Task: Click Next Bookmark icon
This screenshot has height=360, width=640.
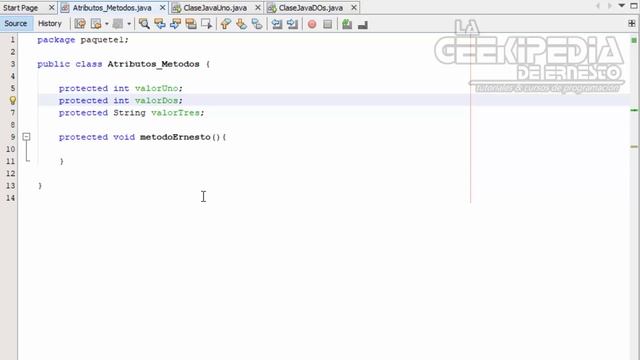Action: point(241,24)
